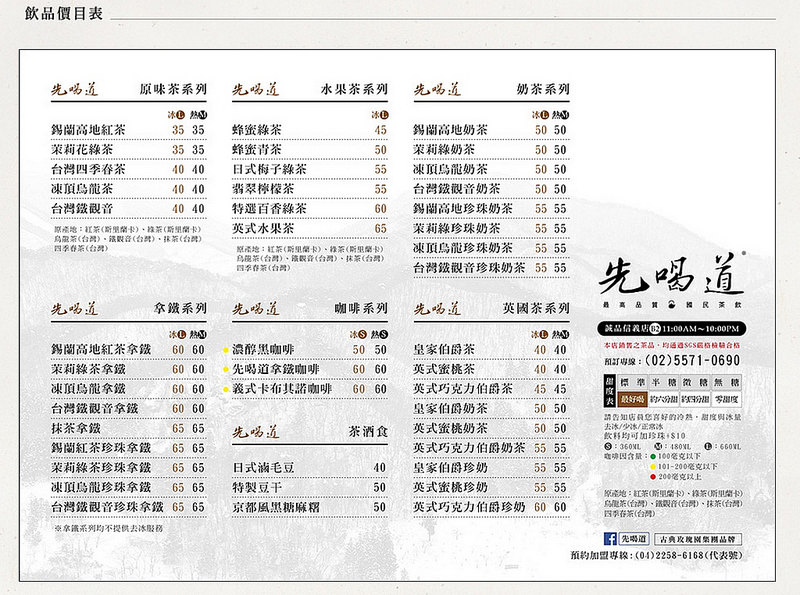
Task: Click the phone number (02)5571-0690
Action: coord(692,360)
